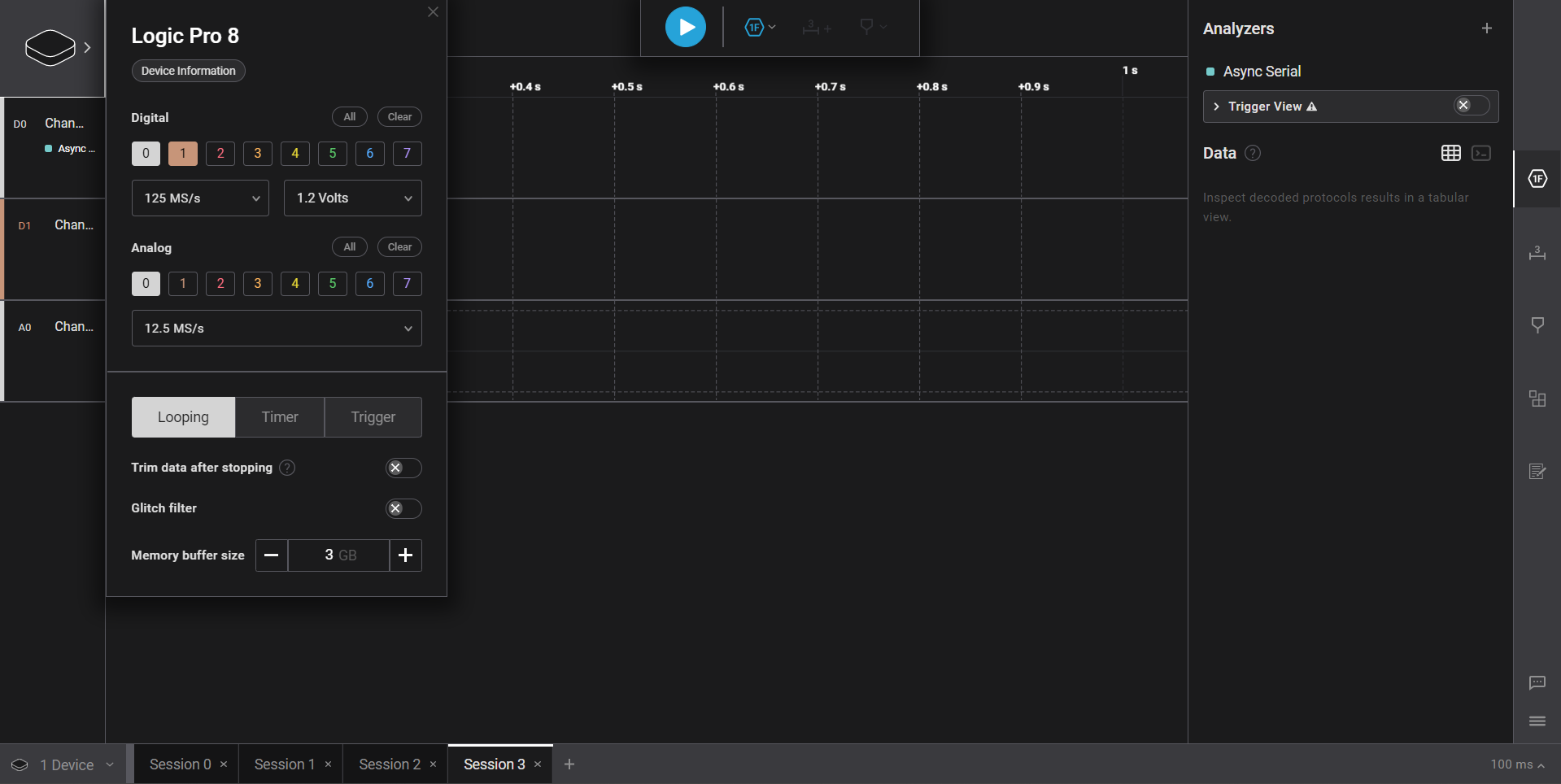This screenshot has width=1561, height=784.
Task: Add a new analyzer with plus icon
Action: click(1487, 28)
